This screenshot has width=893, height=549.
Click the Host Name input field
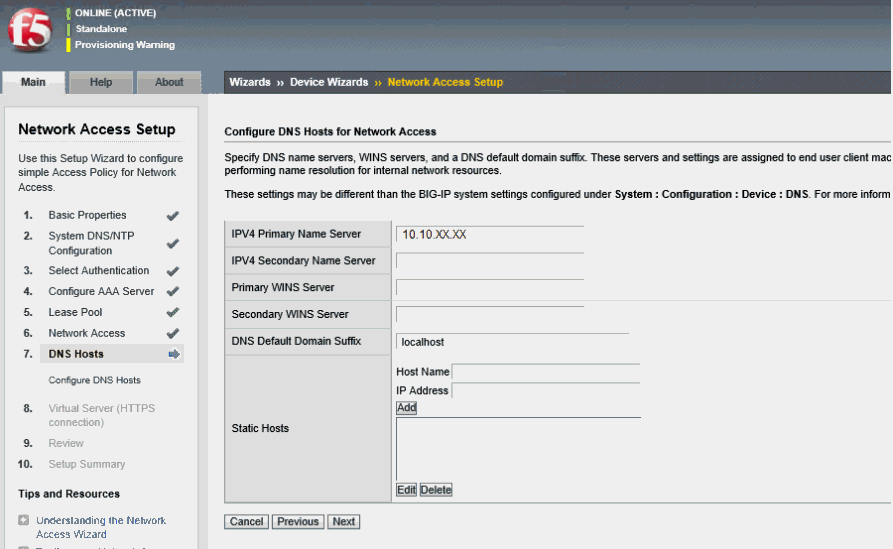[545, 372]
